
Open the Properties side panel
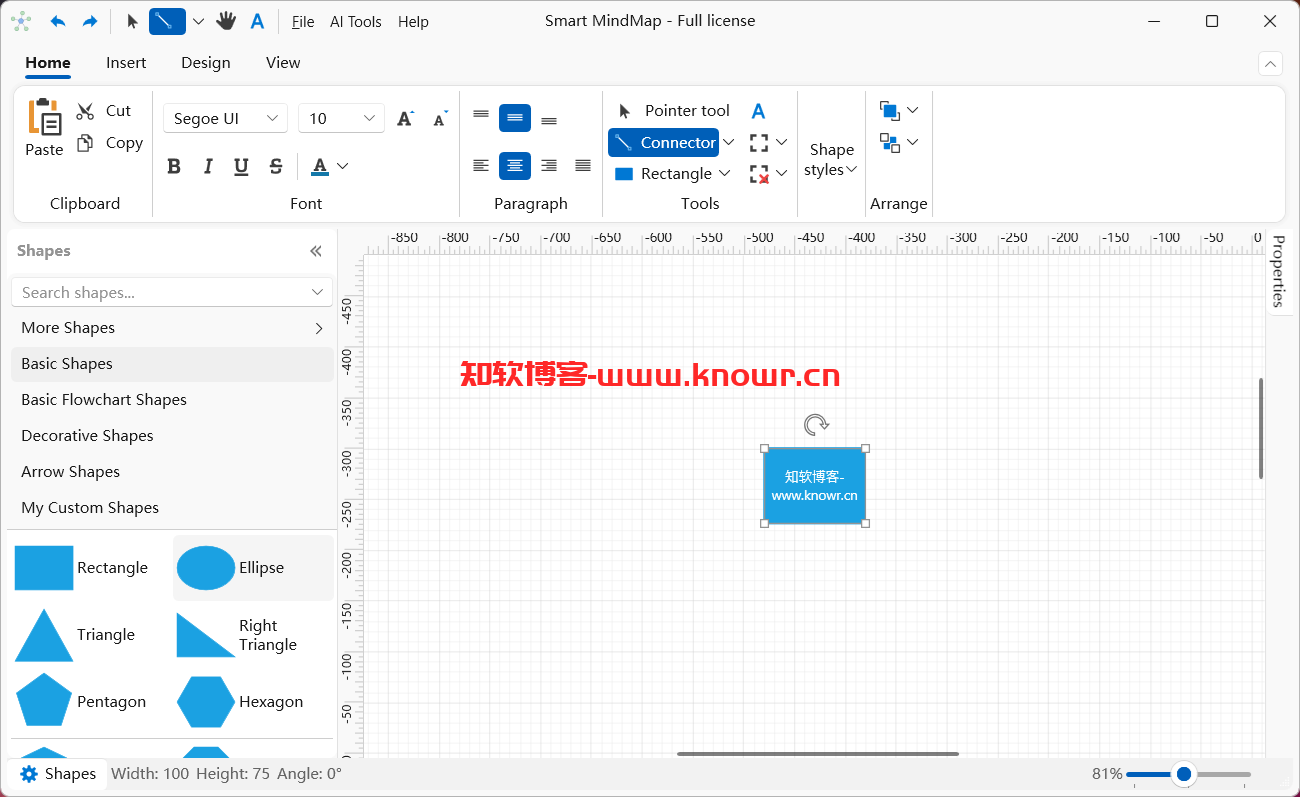coord(1278,271)
